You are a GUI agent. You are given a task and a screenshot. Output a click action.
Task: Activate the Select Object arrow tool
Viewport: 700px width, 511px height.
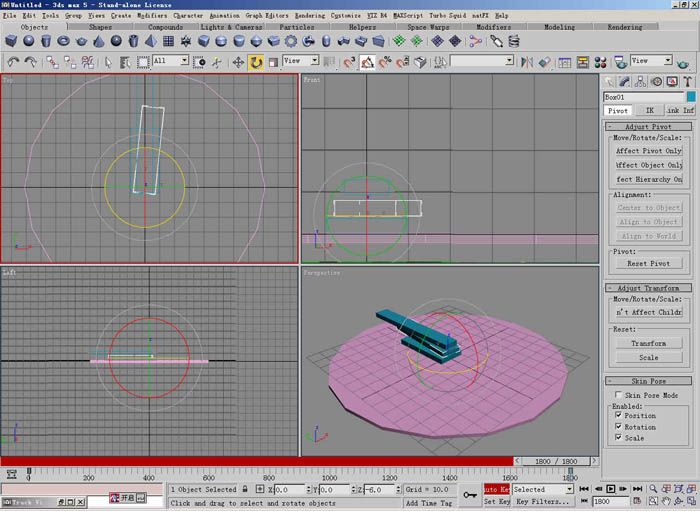[108, 62]
